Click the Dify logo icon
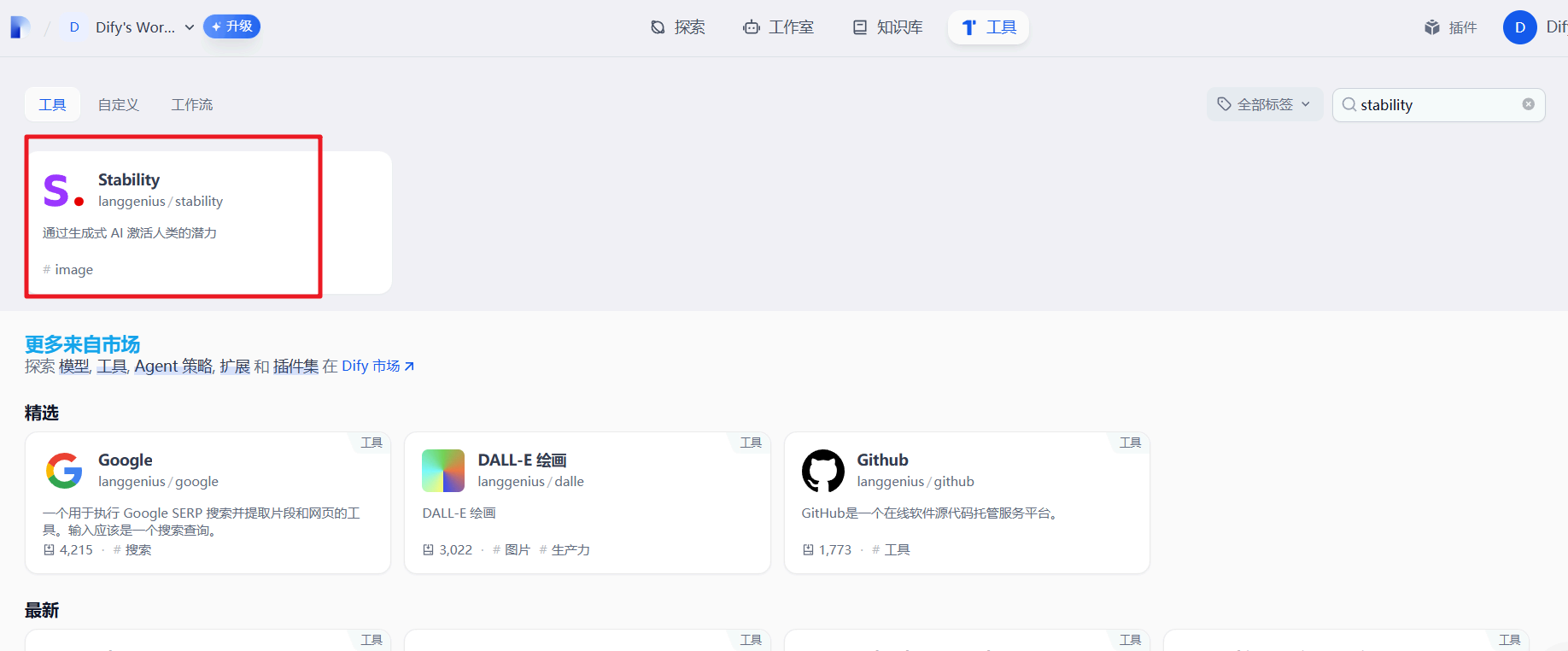Viewport: 1568px width, 651px height. [x=20, y=27]
